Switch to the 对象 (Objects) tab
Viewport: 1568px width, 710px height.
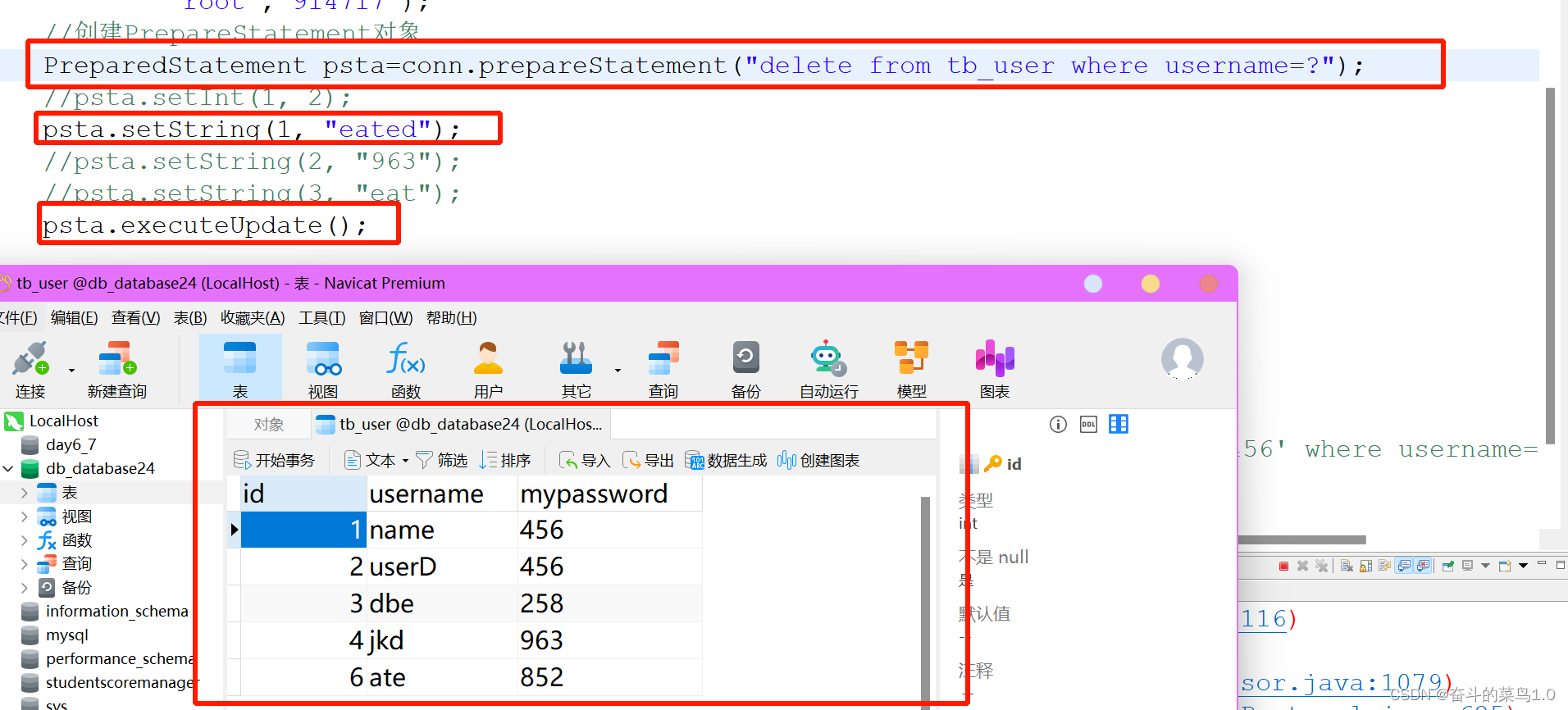tap(269, 425)
